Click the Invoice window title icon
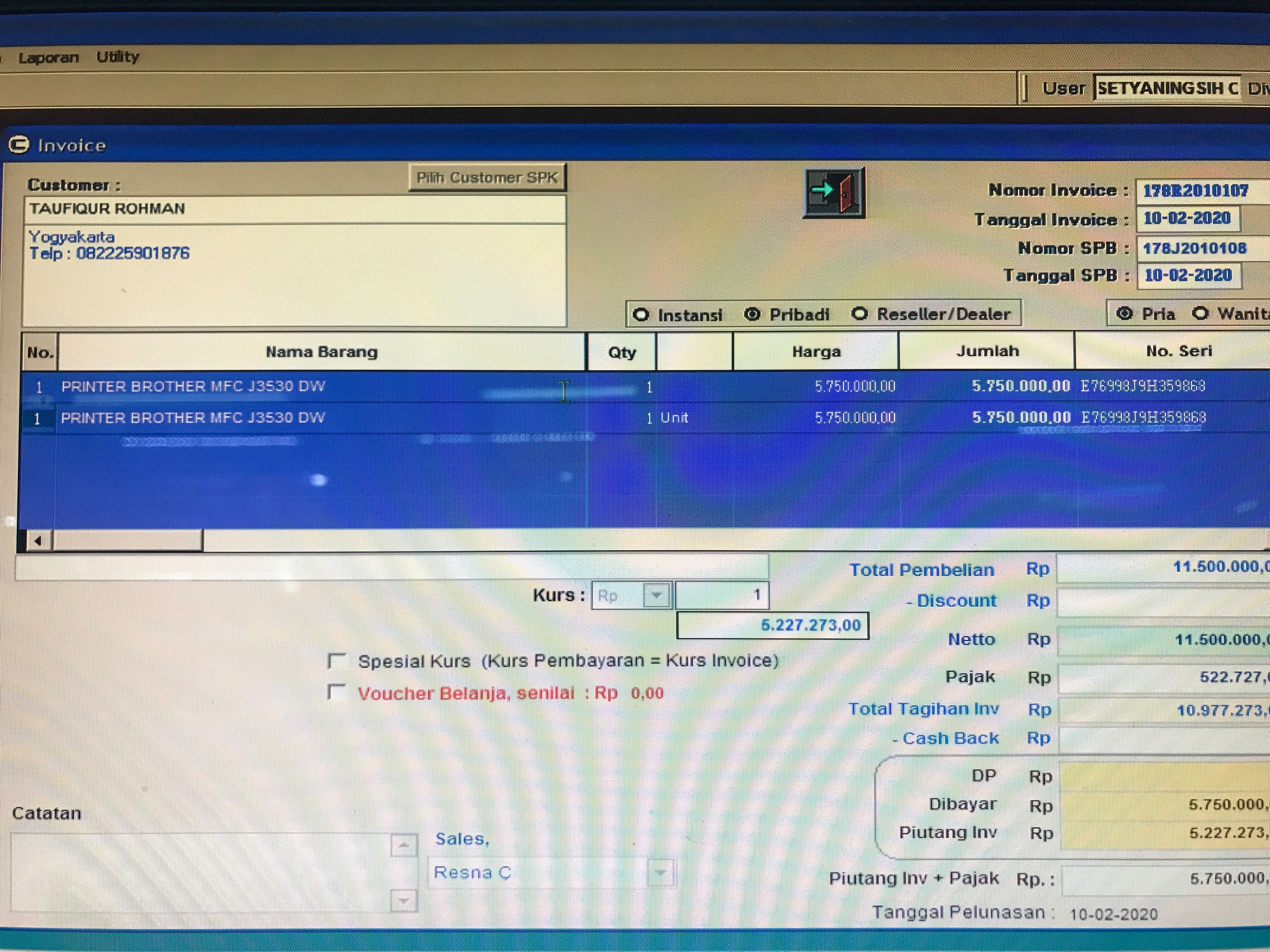 click(19, 144)
